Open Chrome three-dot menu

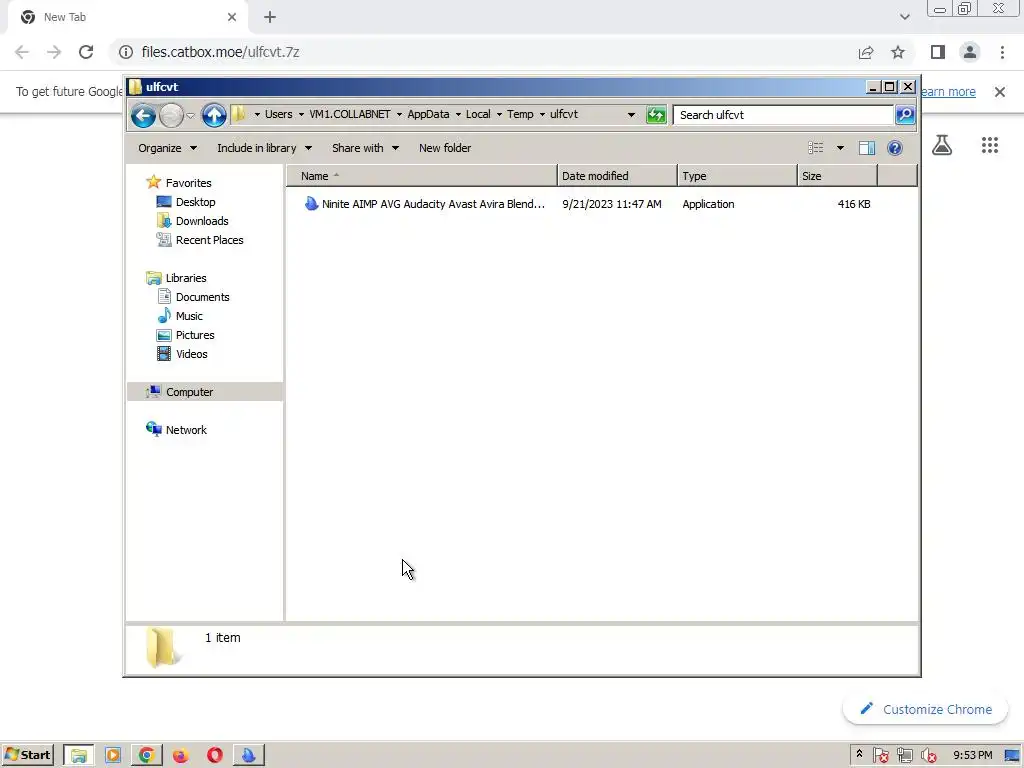pos(1002,52)
